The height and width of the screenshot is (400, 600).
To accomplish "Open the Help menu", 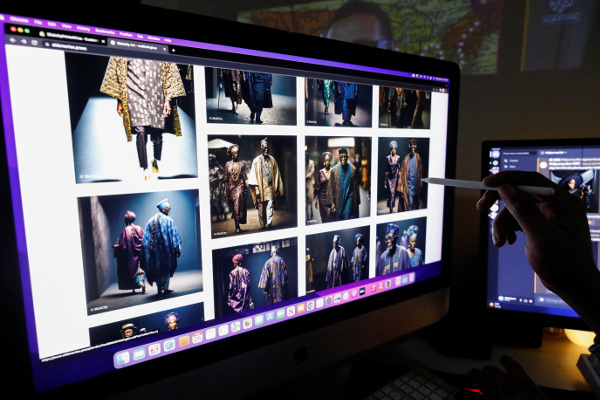I will tap(168, 40).
